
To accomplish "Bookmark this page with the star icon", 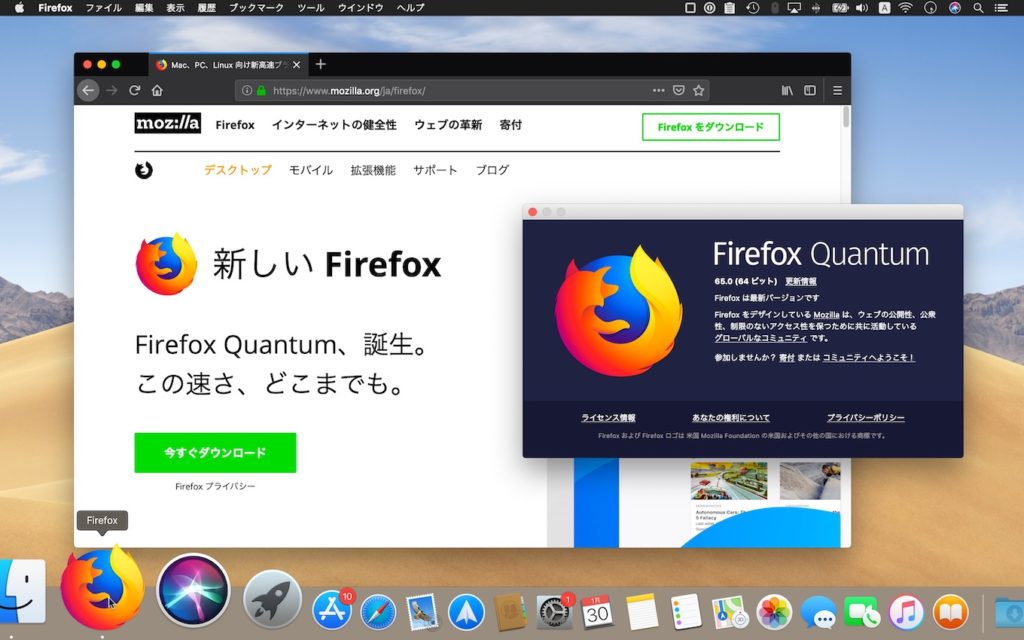I will point(699,90).
